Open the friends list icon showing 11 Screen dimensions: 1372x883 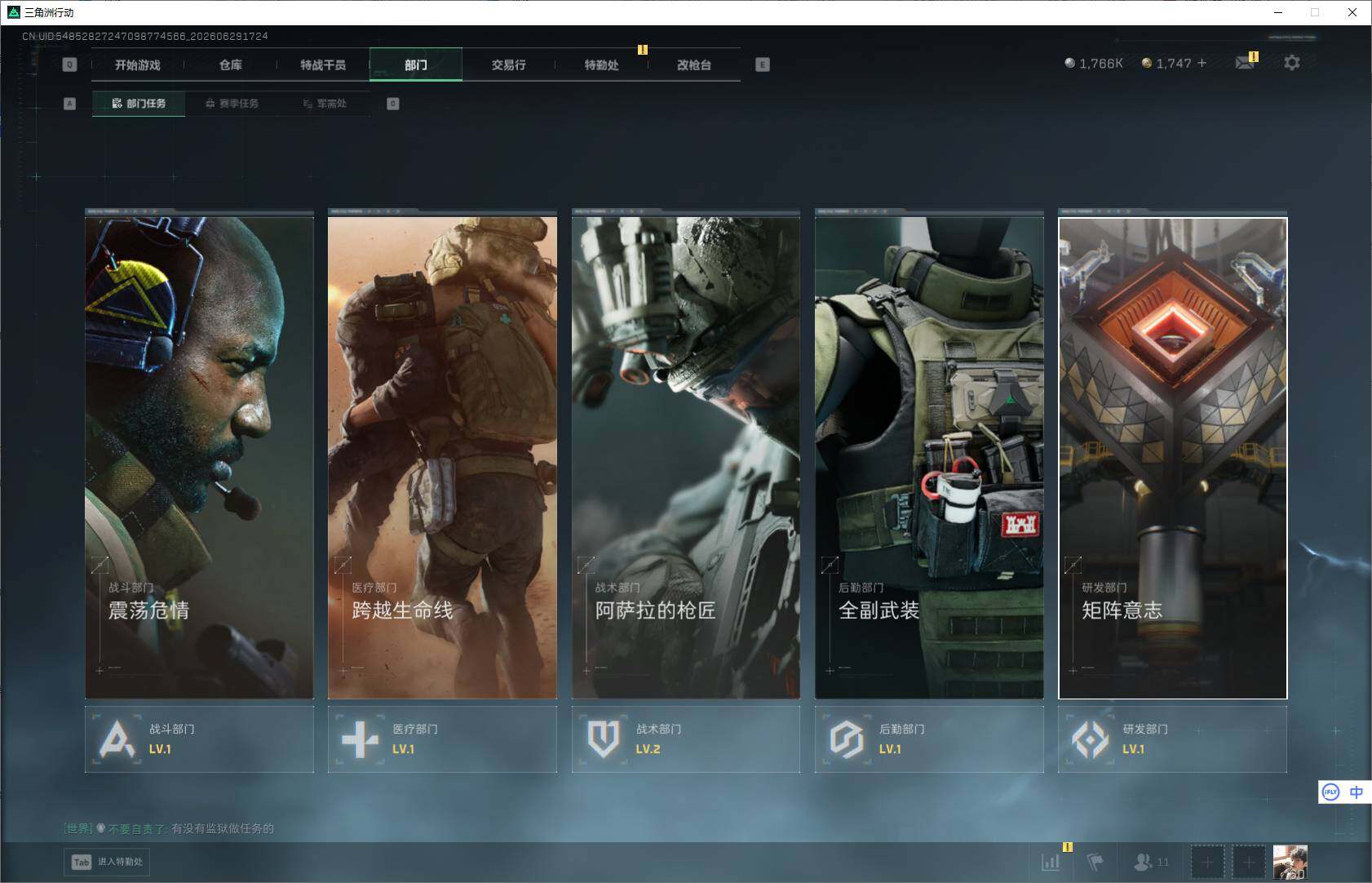(1151, 861)
